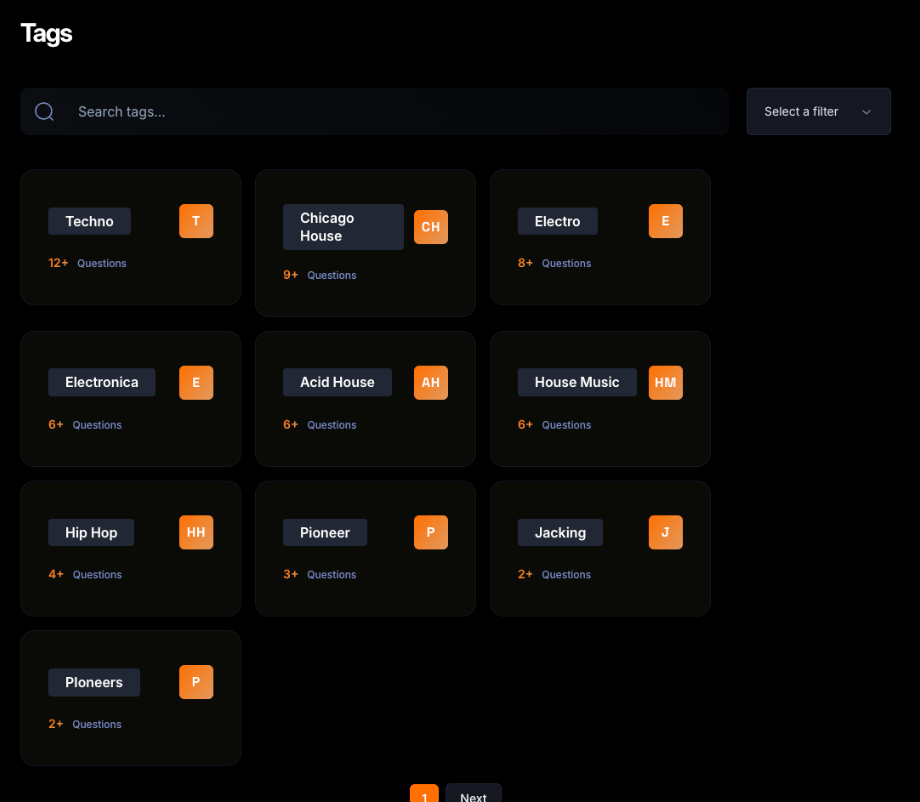Open the Jacking tag
920x802 pixels.
(560, 532)
